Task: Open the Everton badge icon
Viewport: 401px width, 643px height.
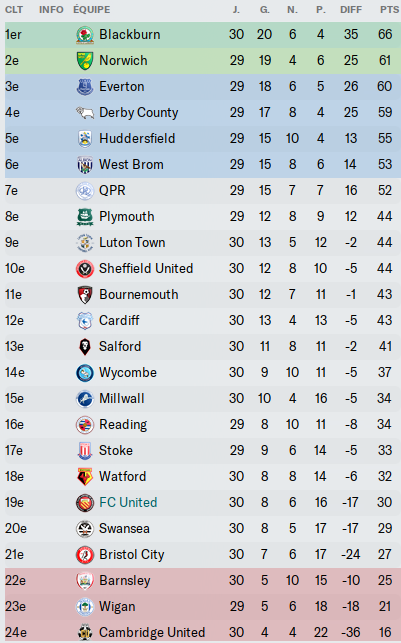Action: click(x=85, y=87)
